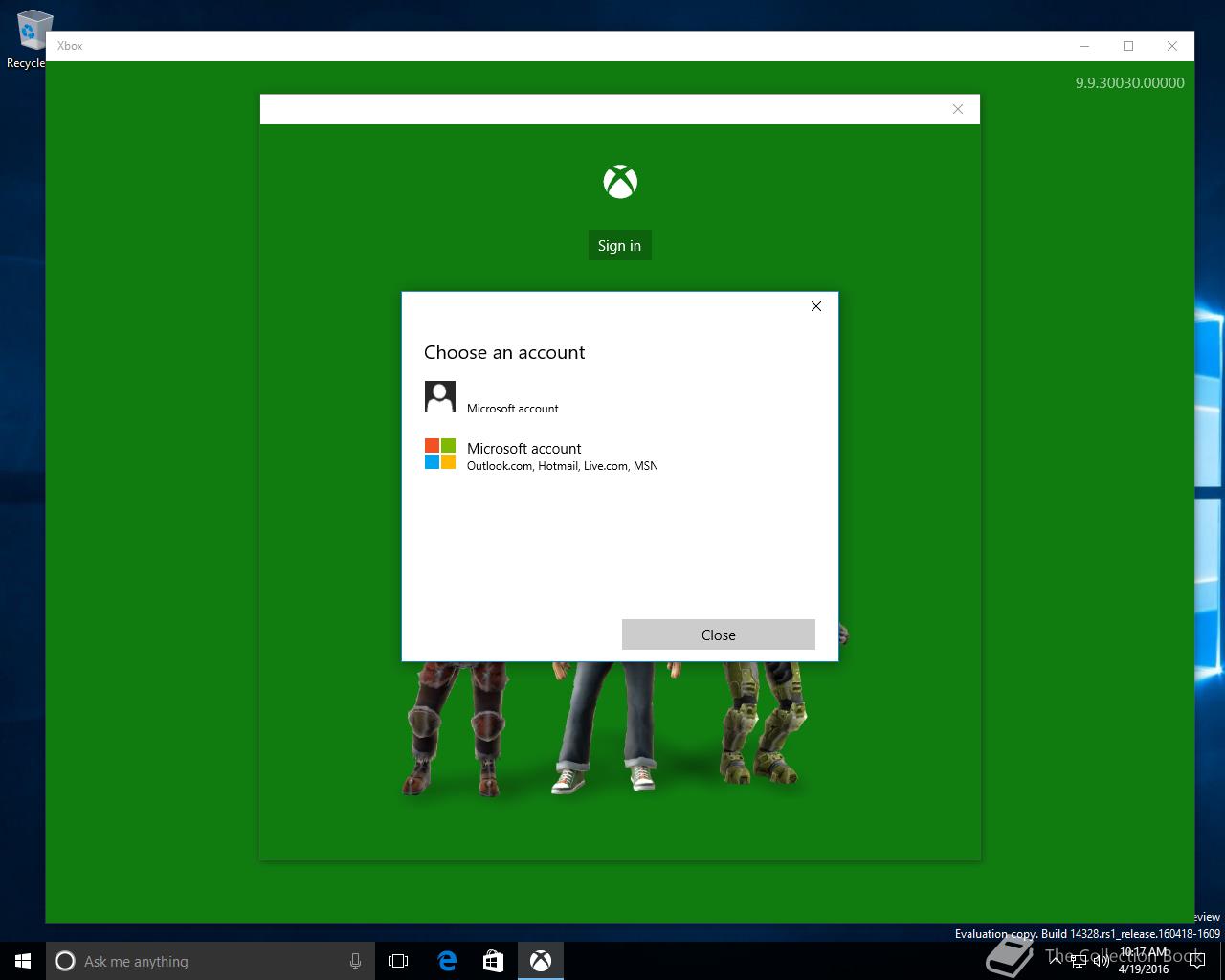Launch Microsoft Edge from taskbar

[x=447, y=961]
